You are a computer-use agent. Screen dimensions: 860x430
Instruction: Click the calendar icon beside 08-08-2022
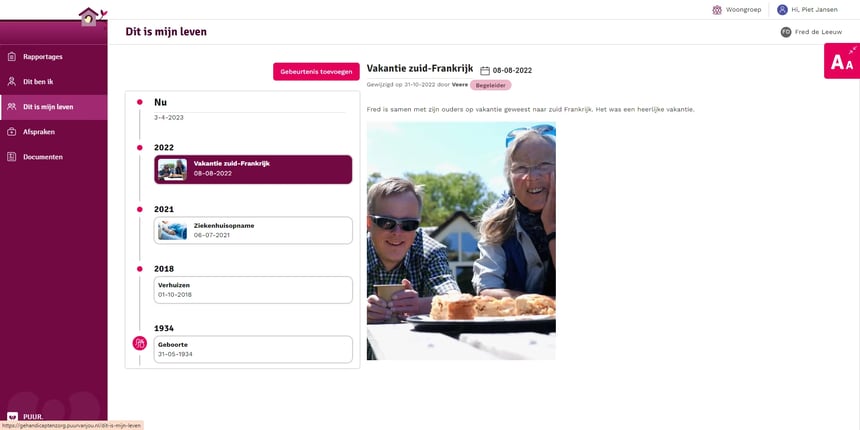(x=485, y=70)
